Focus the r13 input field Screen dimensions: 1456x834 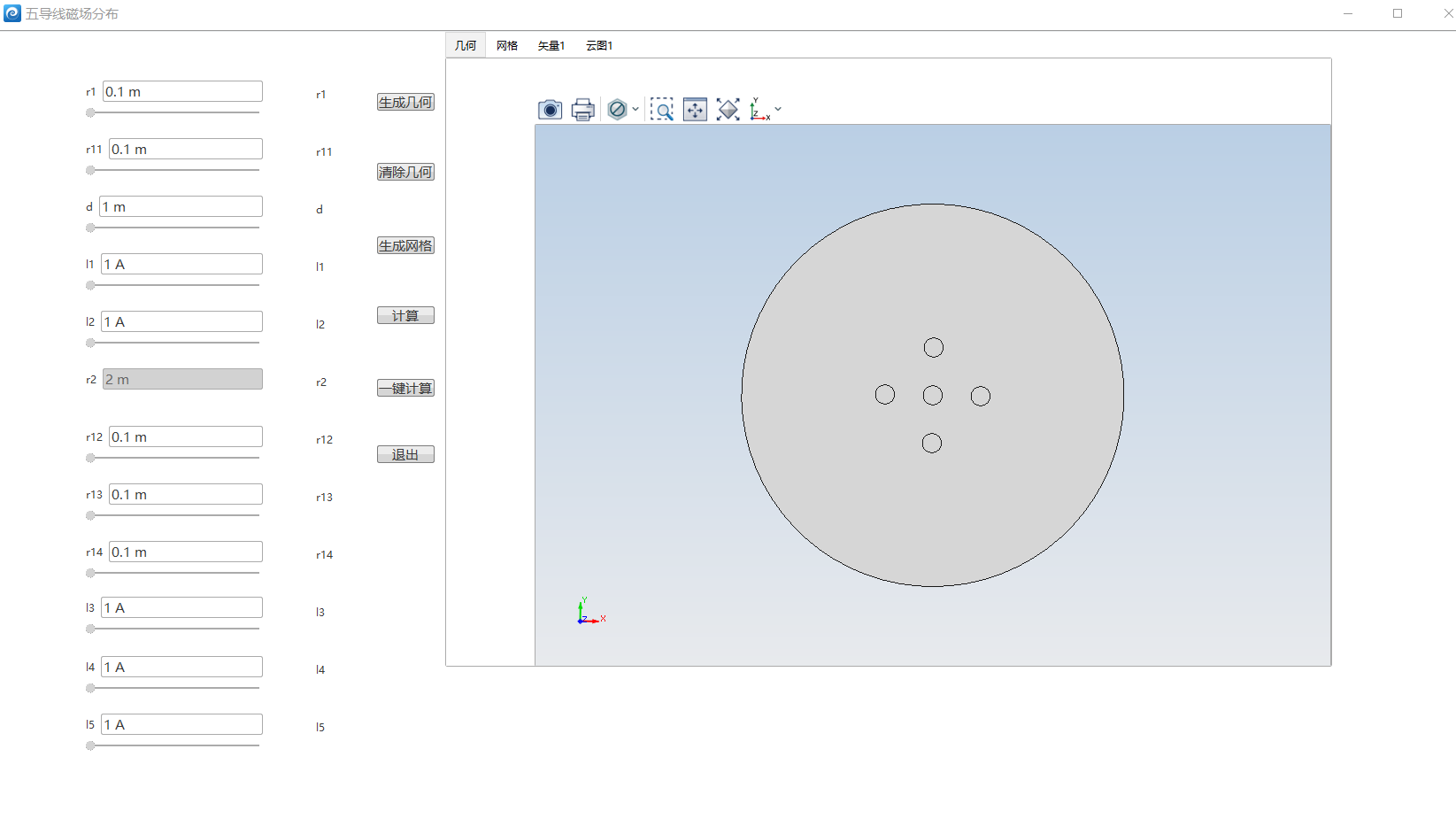(x=186, y=494)
